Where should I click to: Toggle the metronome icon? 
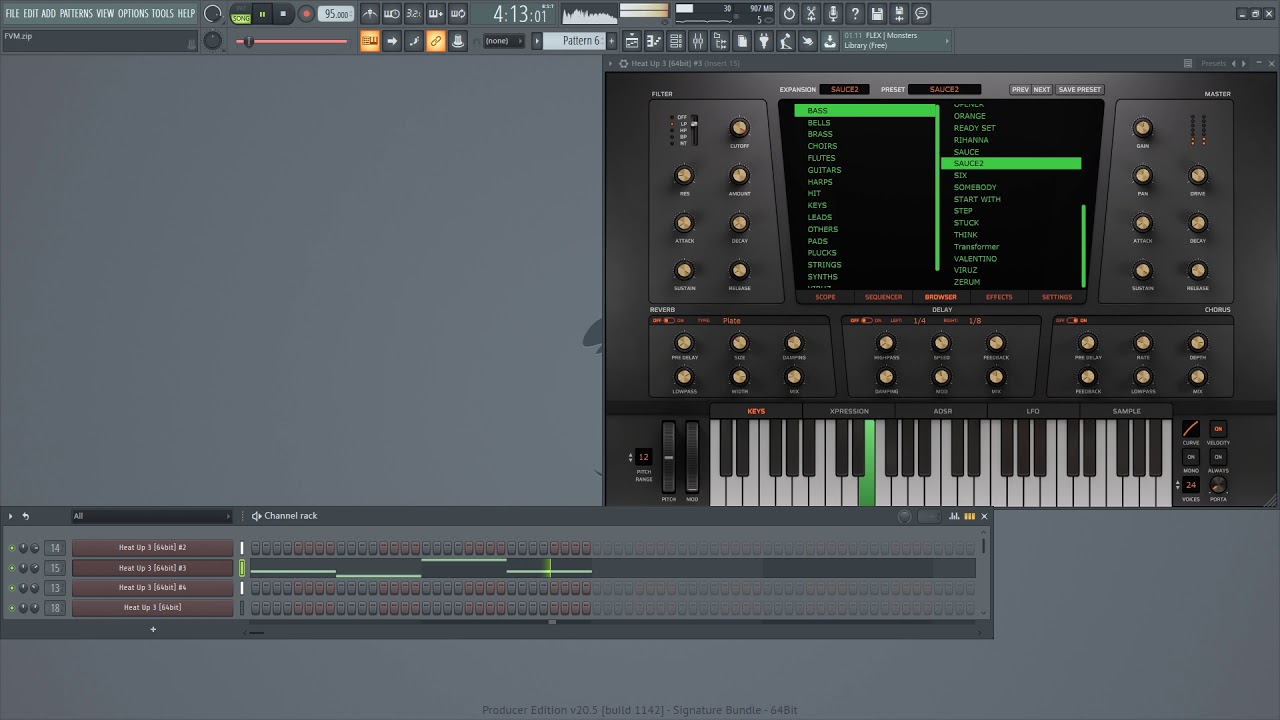(x=370, y=14)
